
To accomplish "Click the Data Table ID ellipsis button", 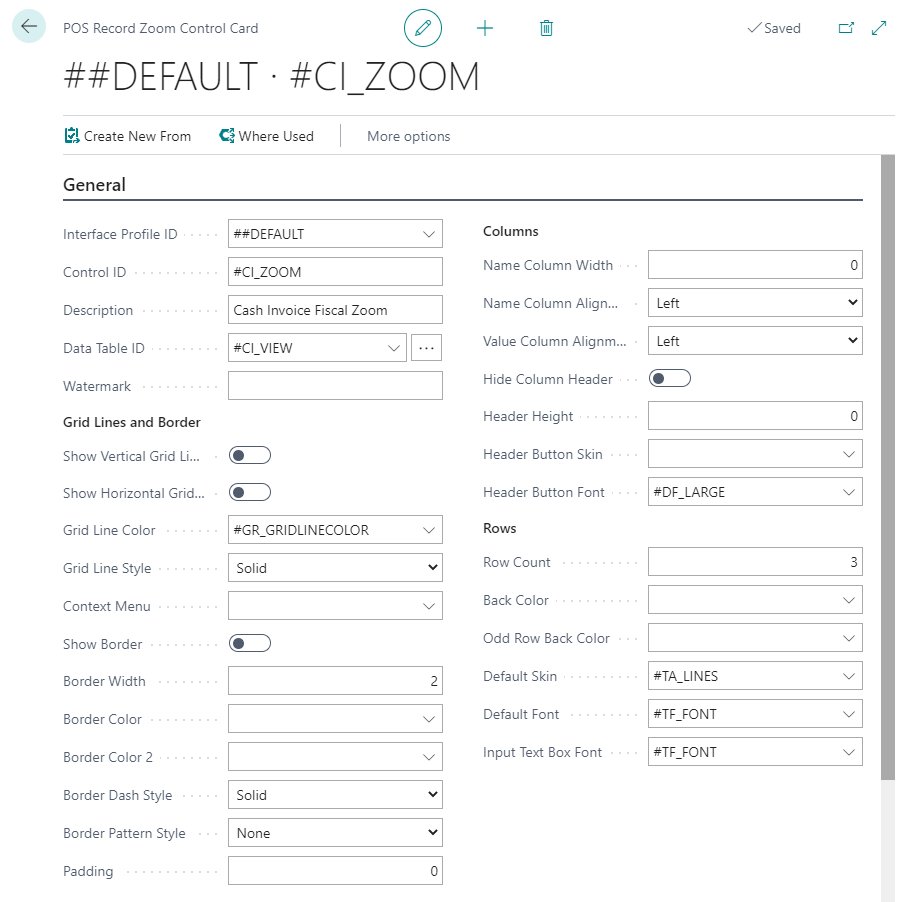I will click(426, 348).
